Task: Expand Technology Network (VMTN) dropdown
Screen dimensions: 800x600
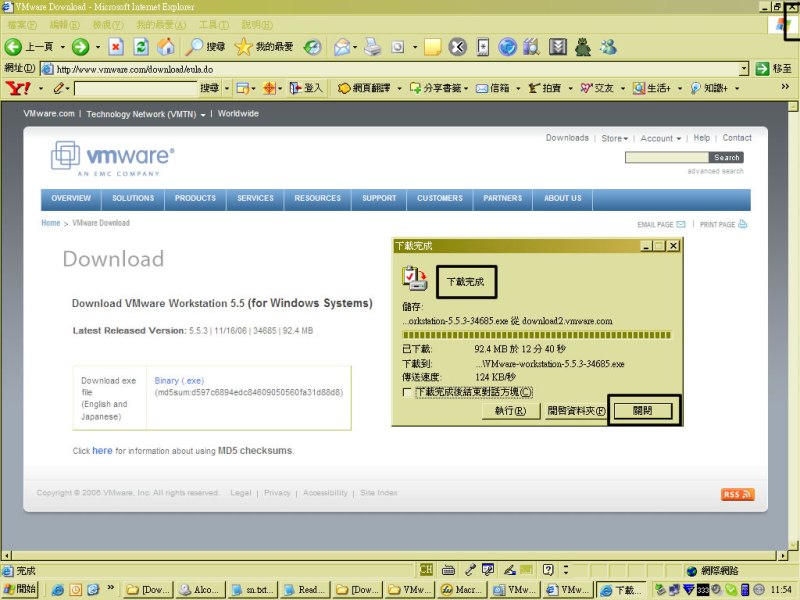Action: [203, 115]
